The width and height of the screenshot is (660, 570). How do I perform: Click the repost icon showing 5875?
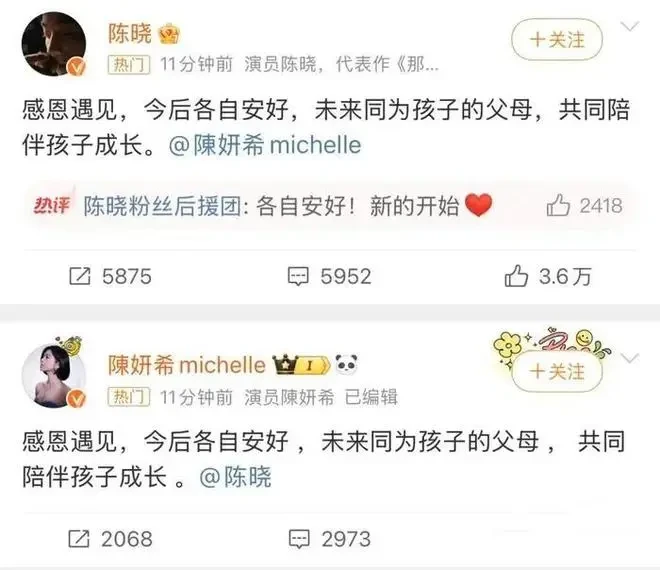point(80,276)
